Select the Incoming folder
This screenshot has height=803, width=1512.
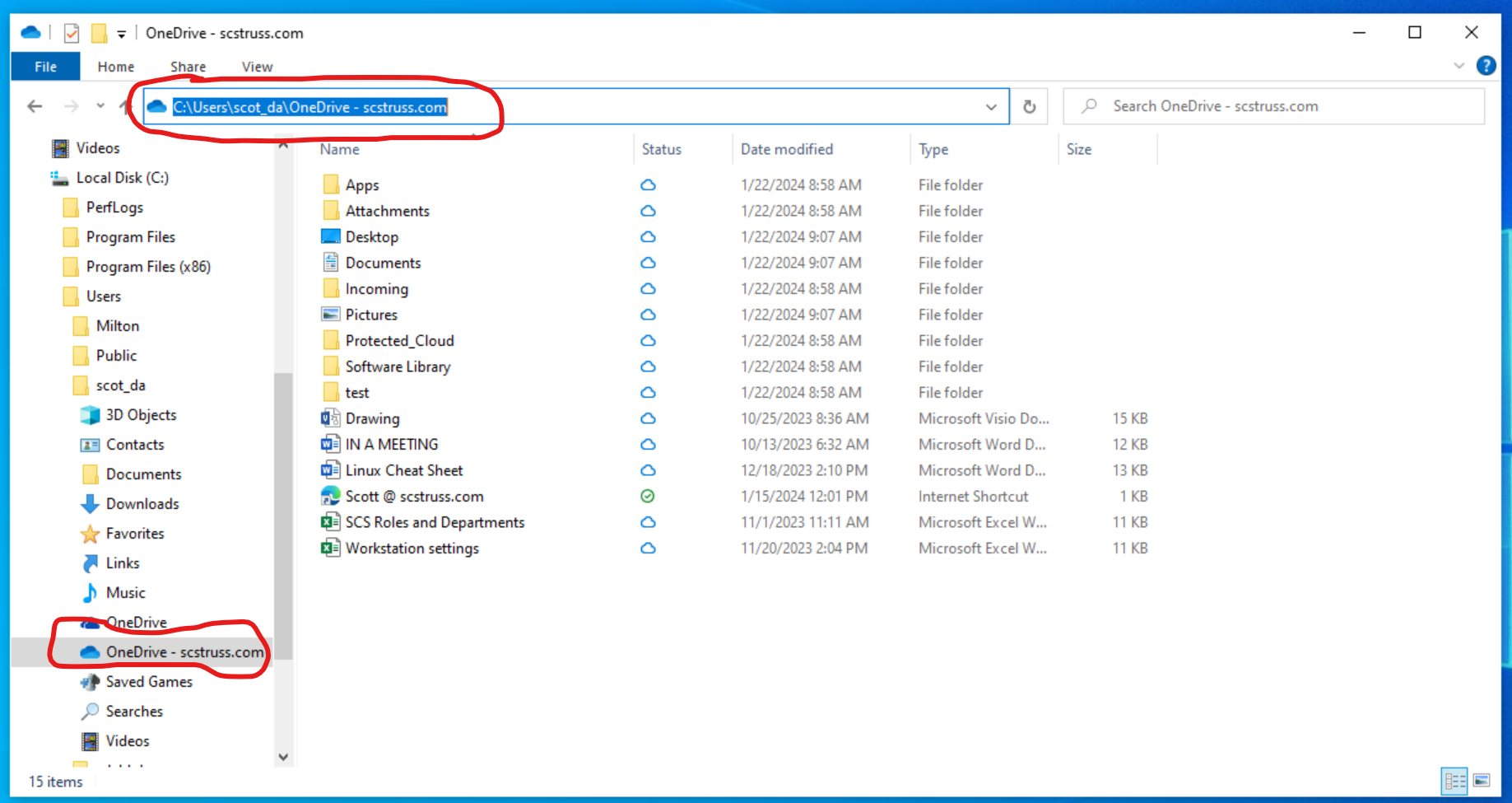tap(376, 289)
